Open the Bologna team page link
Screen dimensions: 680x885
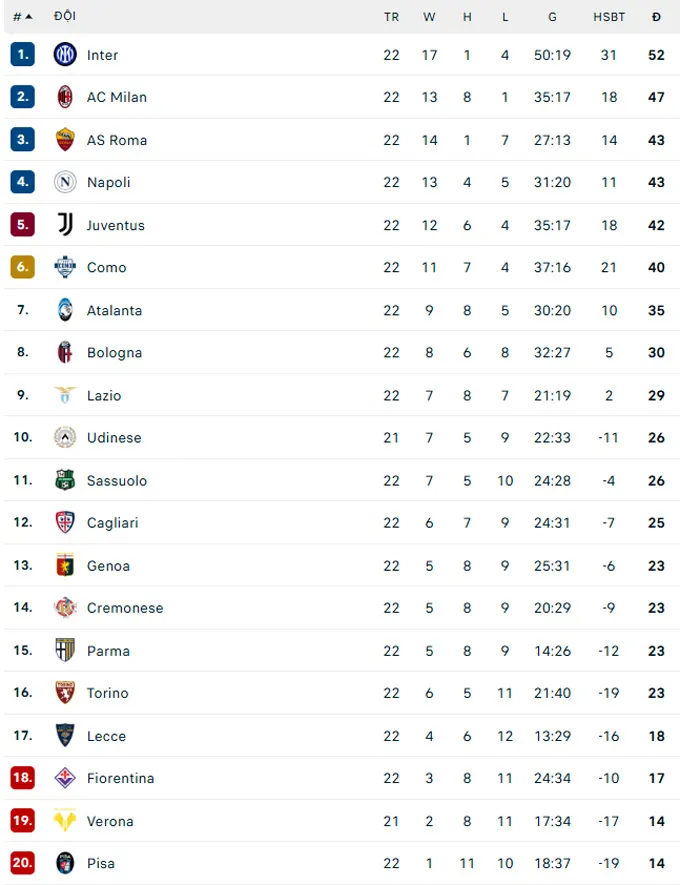point(114,352)
